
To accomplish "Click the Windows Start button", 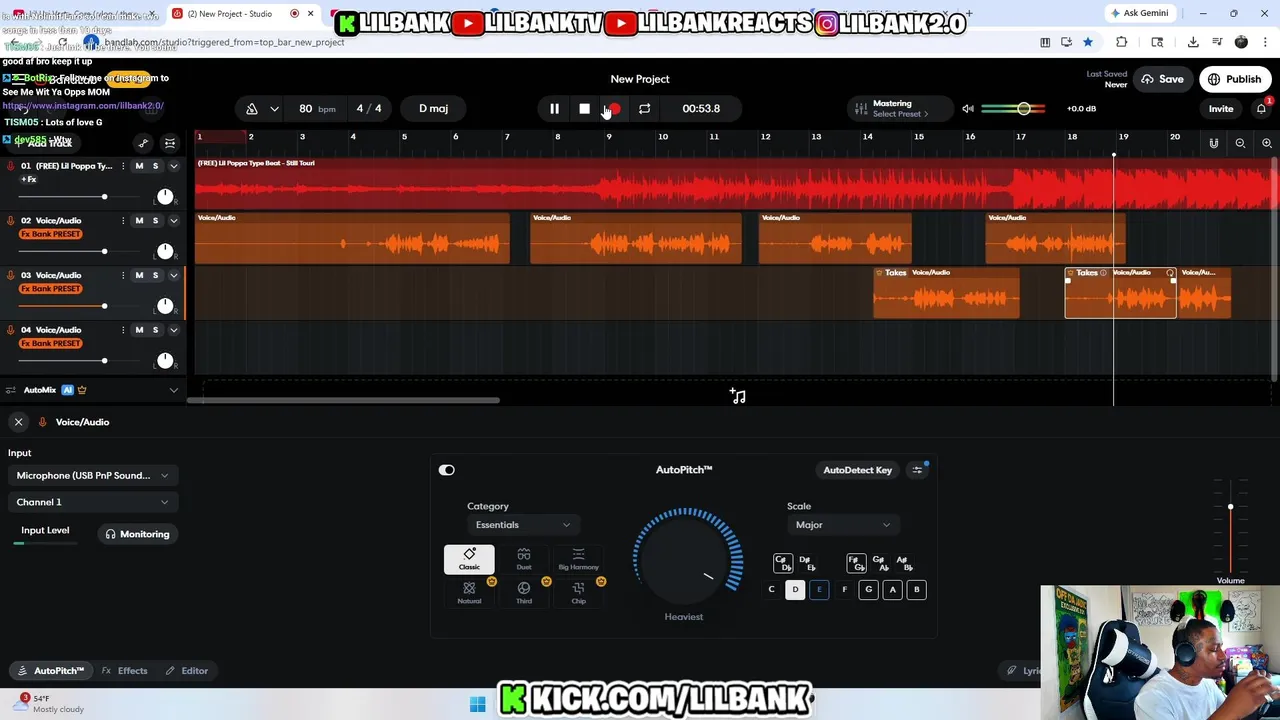I will [x=477, y=704].
